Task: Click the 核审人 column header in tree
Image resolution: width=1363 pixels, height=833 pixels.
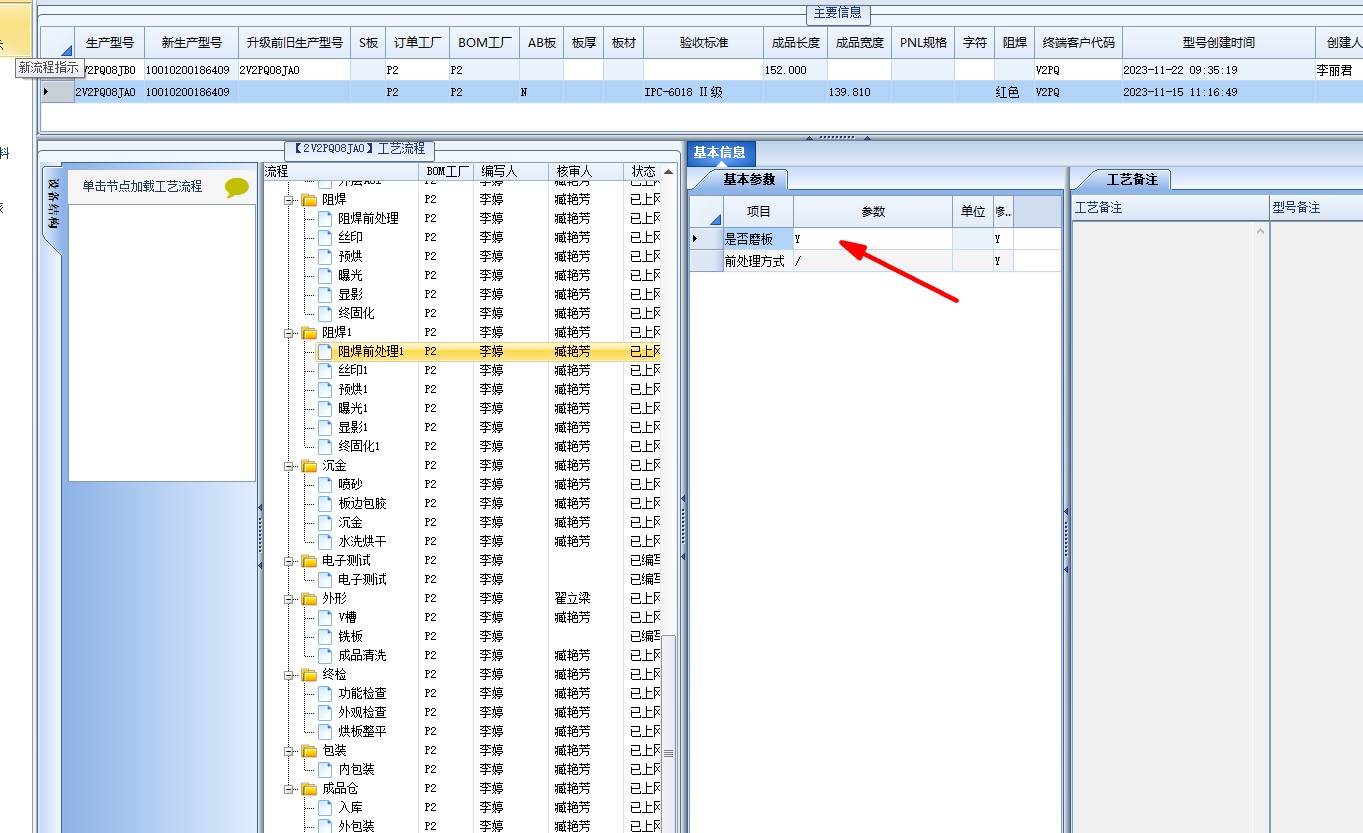Action: [x=585, y=172]
